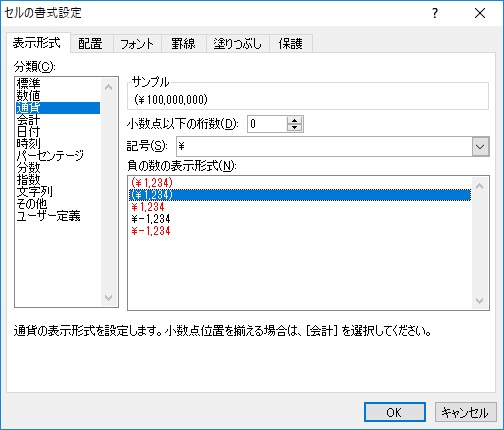Image resolution: width=504 pixels, height=430 pixels.
Task: Select 時刻 in the category list
Action: coord(58,144)
